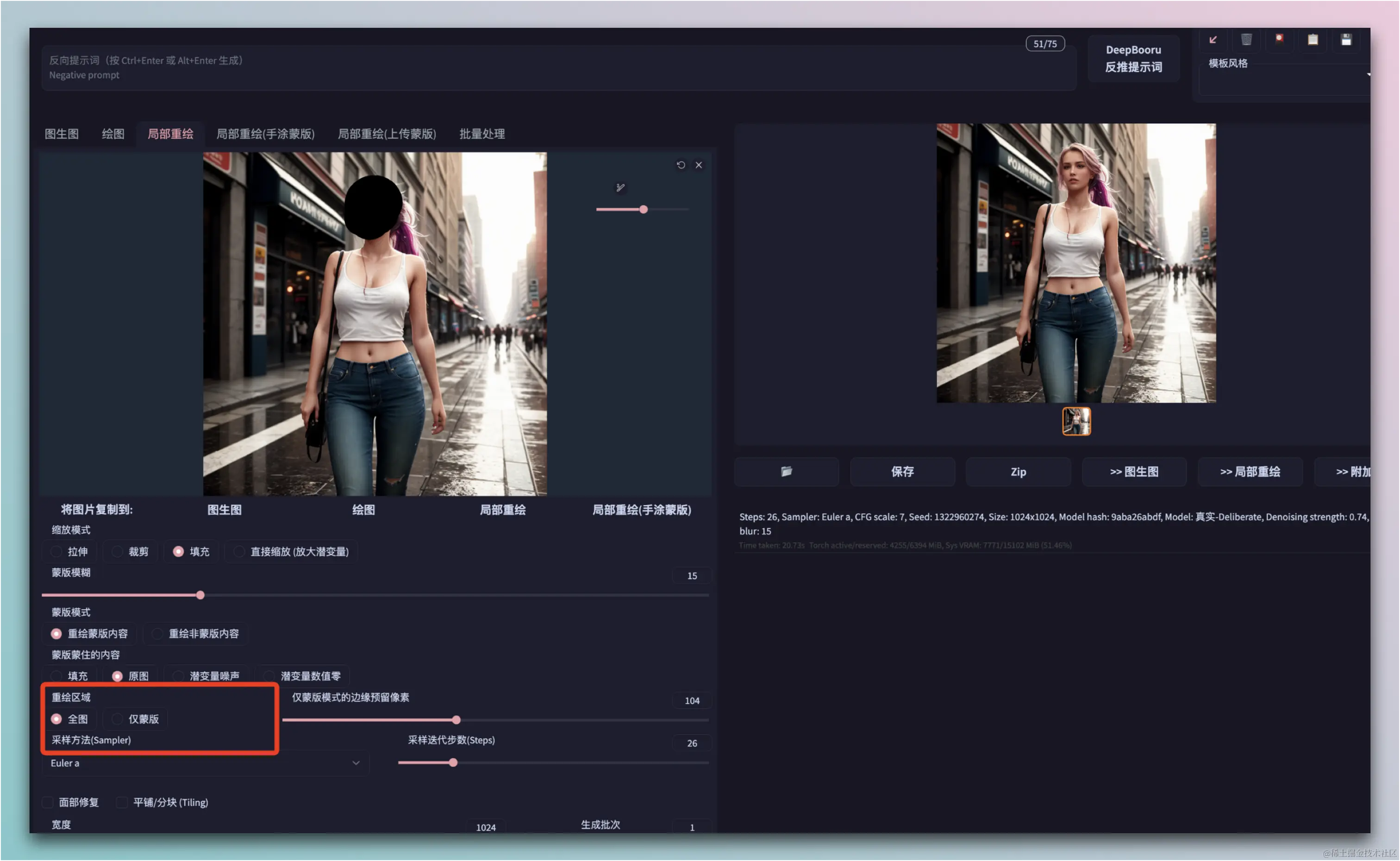
Task: Click the clipboard apply-style icon
Action: pyautogui.click(x=1313, y=39)
